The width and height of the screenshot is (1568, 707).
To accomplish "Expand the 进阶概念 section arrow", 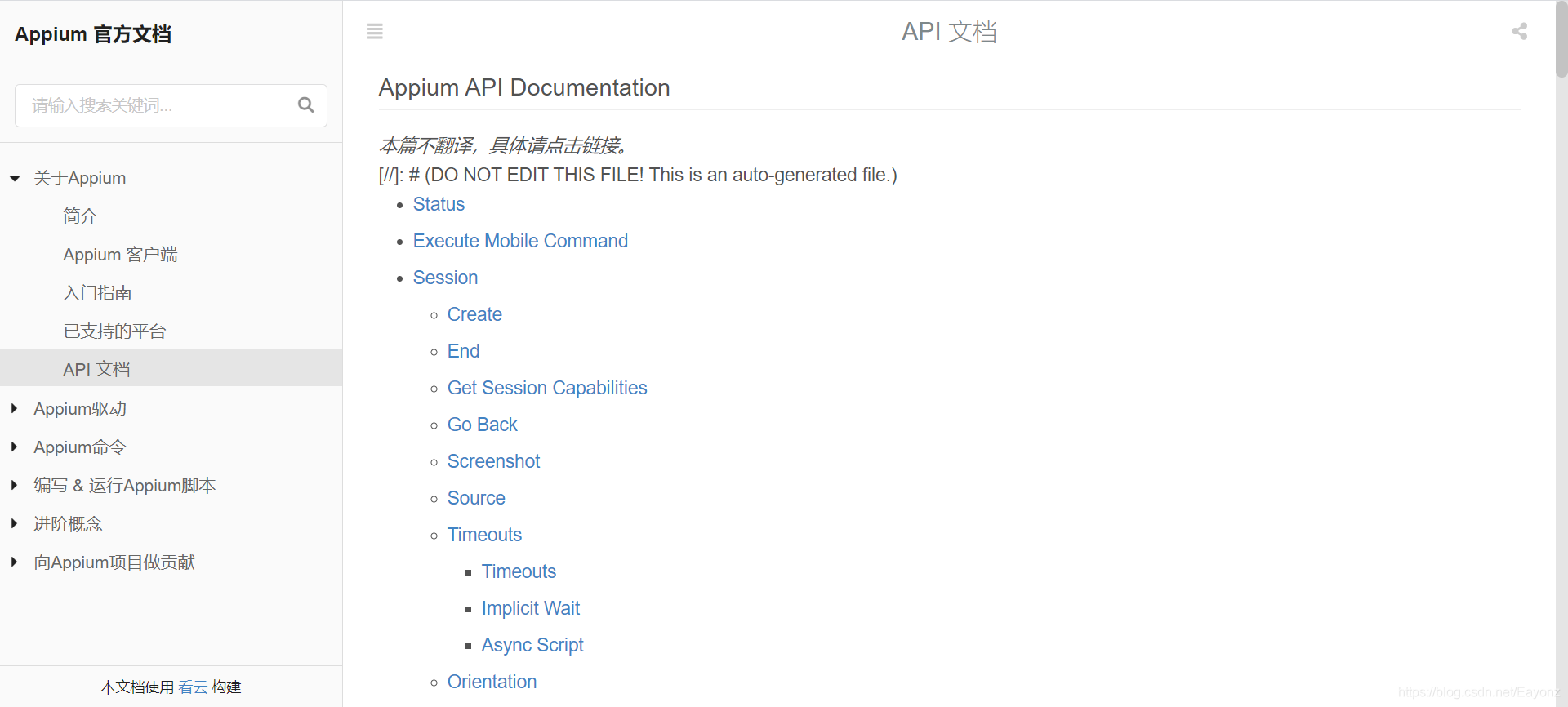I will coord(14,523).
